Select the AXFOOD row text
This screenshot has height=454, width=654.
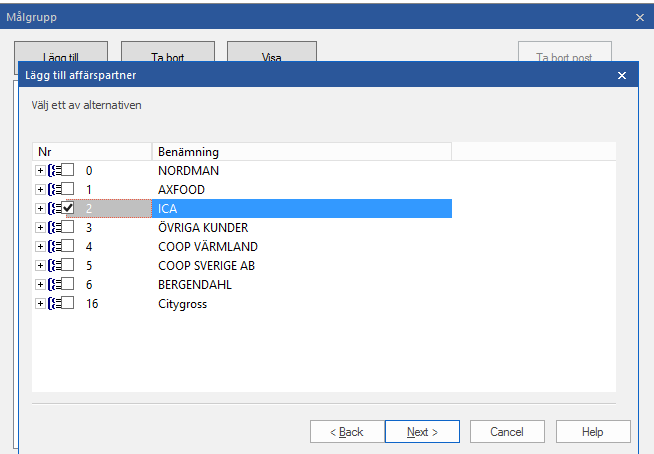pos(181,189)
